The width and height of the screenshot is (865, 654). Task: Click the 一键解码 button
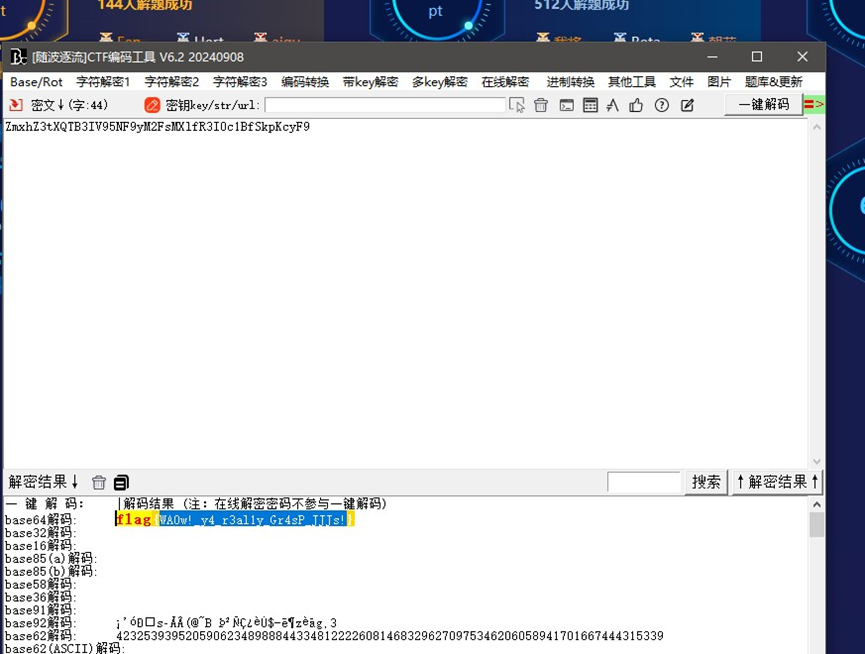(763, 104)
